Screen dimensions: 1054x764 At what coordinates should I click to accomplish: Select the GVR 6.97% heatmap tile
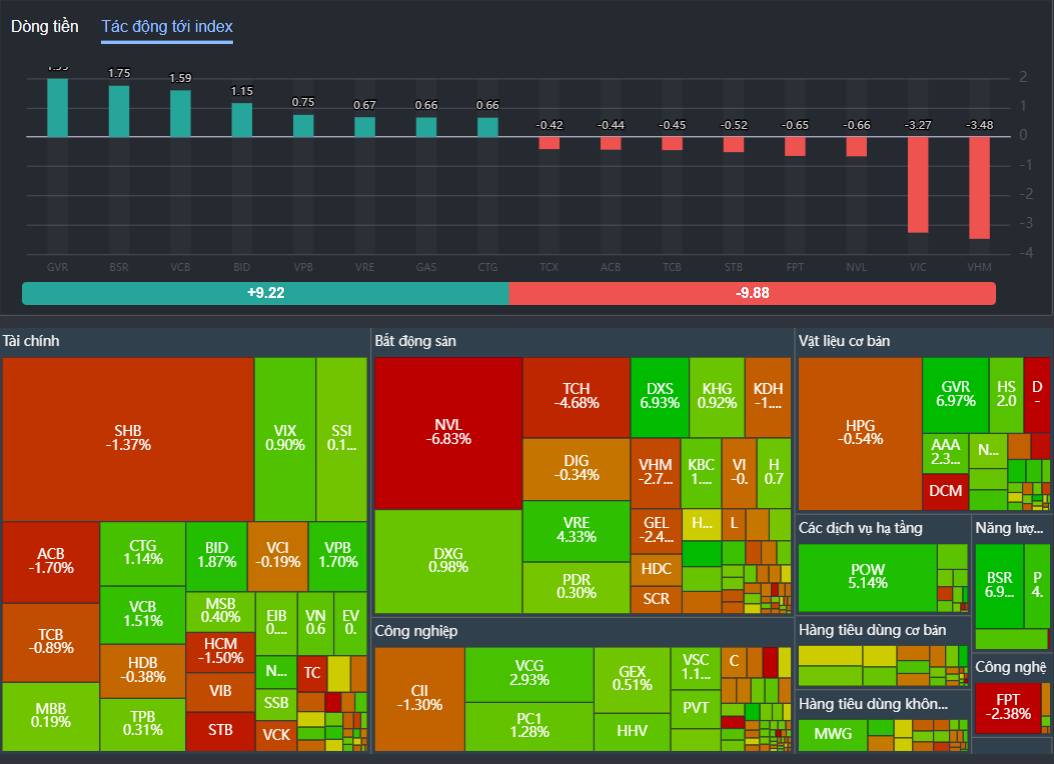(x=955, y=395)
